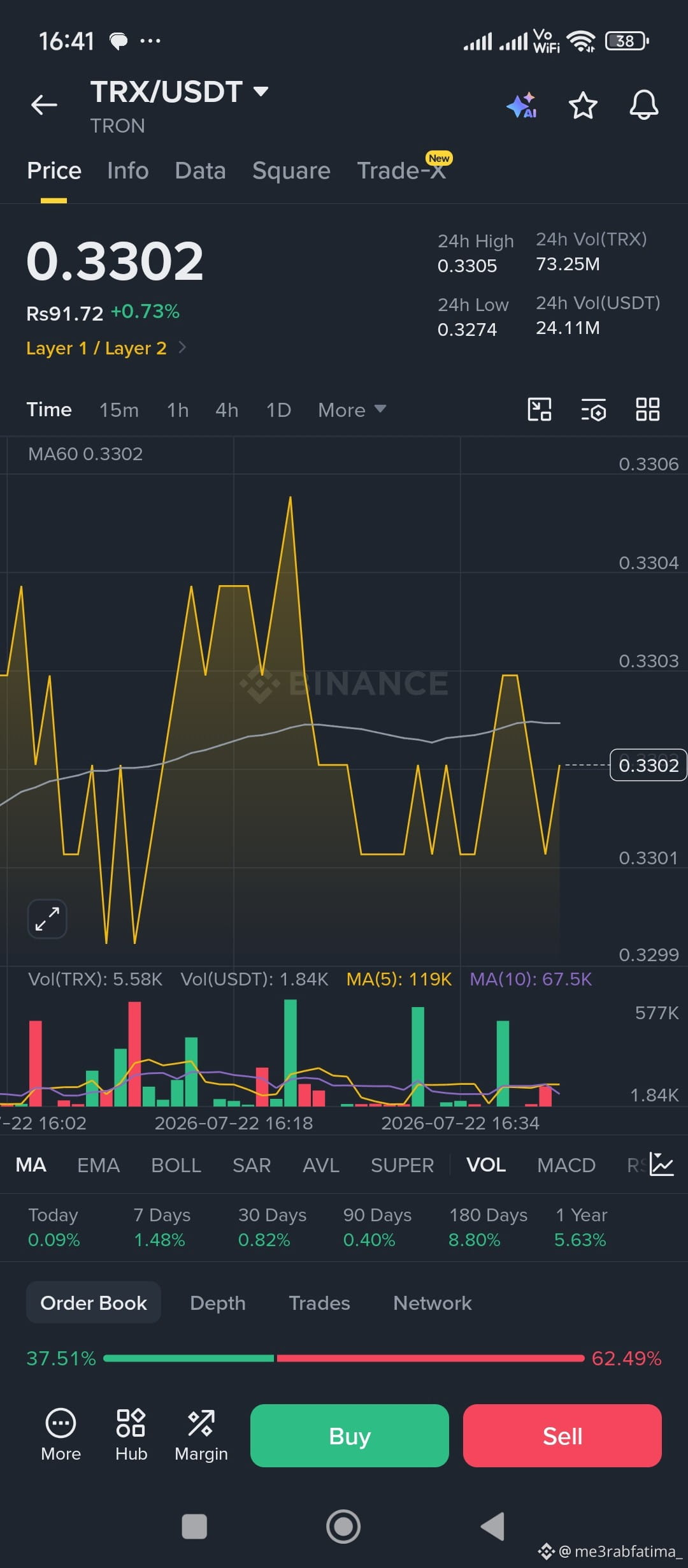
Task: Open the Trade-X tab
Action: click(x=401, y=171)
